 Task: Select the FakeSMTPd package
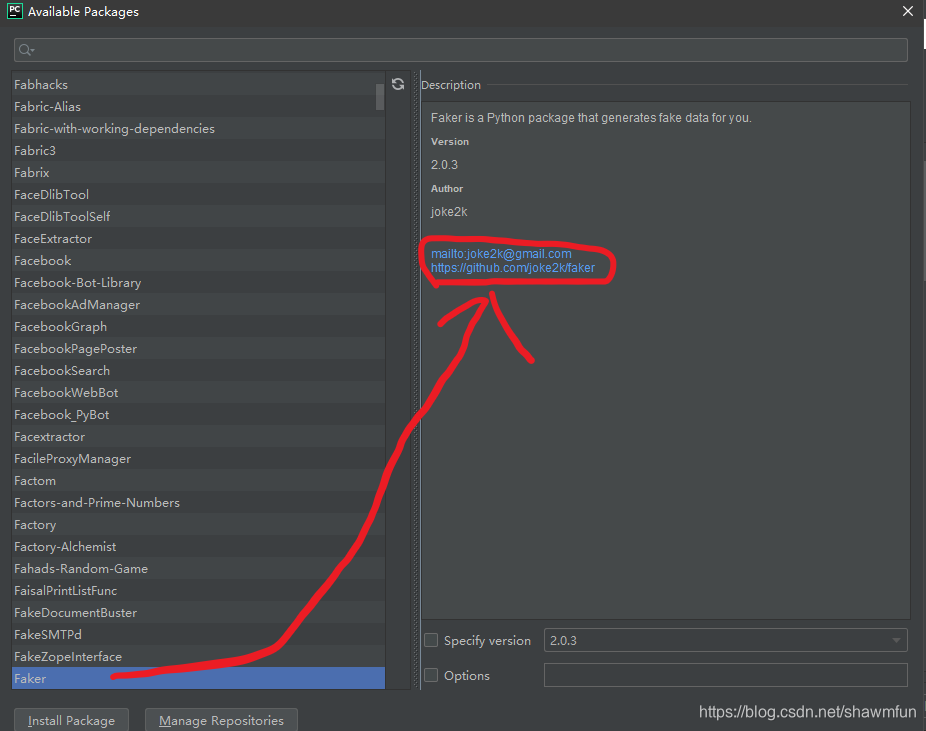tap(198, 635)
